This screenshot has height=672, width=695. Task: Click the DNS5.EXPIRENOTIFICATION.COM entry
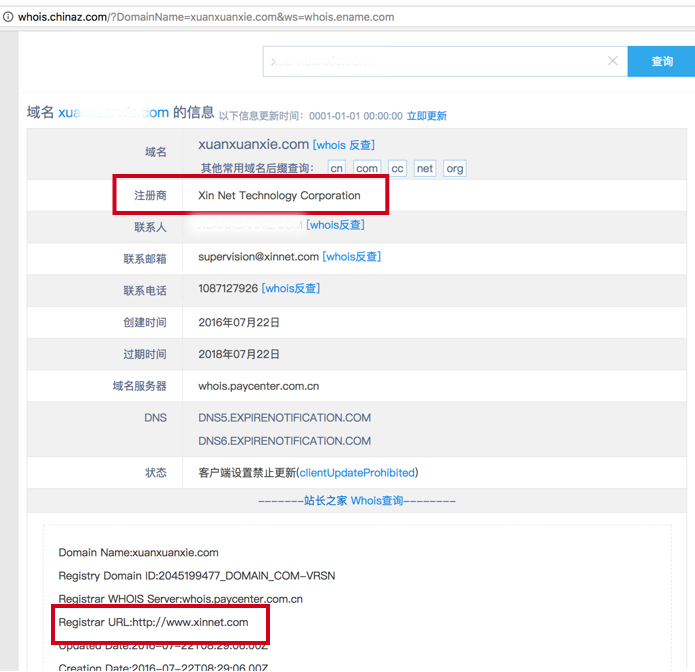284,418
